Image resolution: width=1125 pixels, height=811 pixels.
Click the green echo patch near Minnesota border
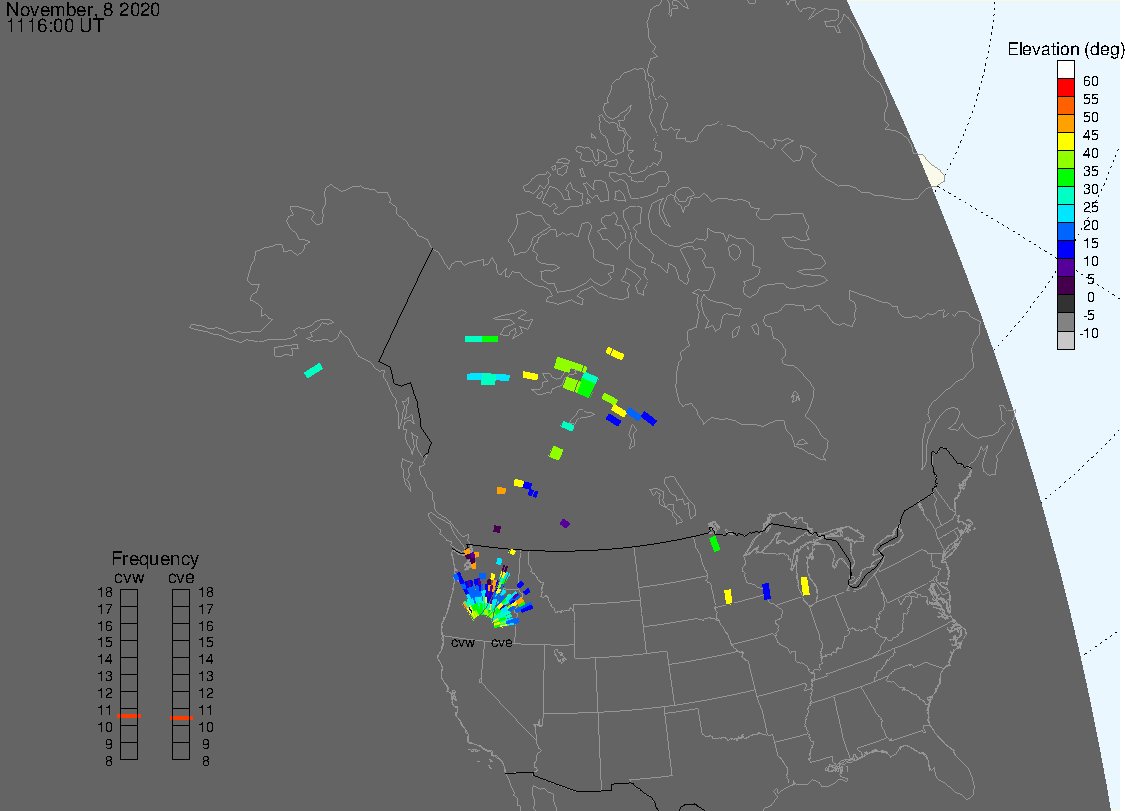point(715,543)
